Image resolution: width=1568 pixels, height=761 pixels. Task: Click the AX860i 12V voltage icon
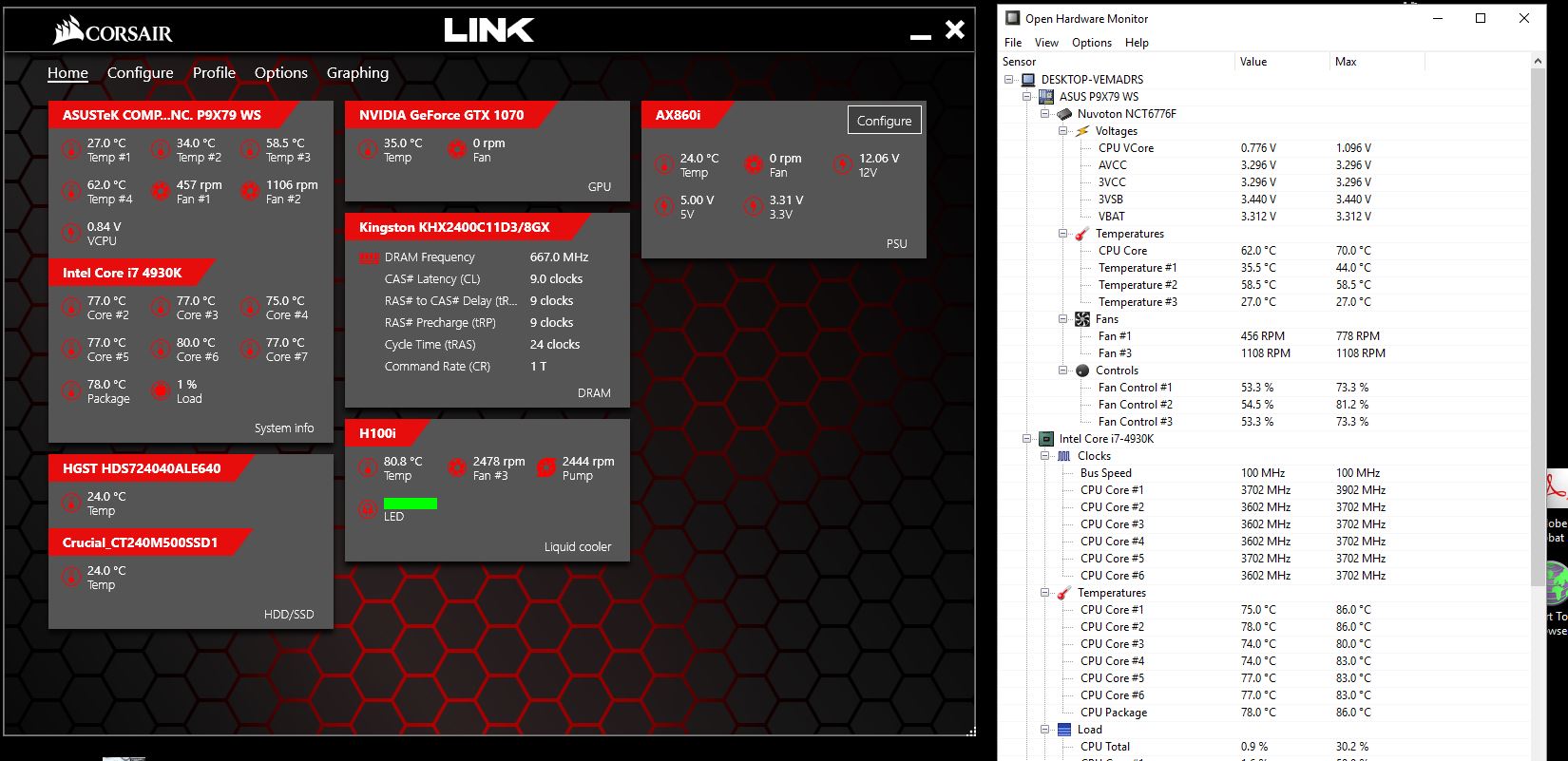(x=843, y=164)
